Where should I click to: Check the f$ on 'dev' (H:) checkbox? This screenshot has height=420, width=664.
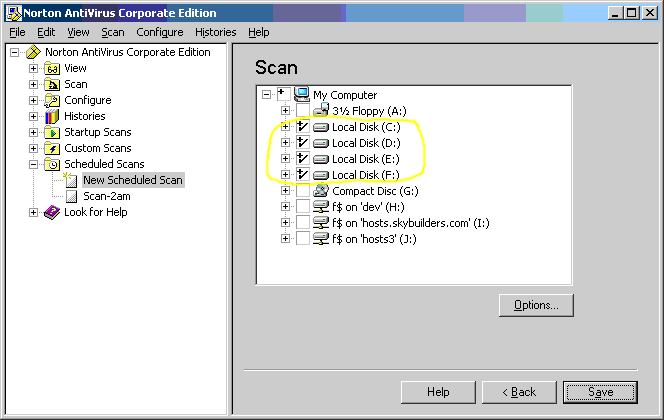click(x=303, y=207)
